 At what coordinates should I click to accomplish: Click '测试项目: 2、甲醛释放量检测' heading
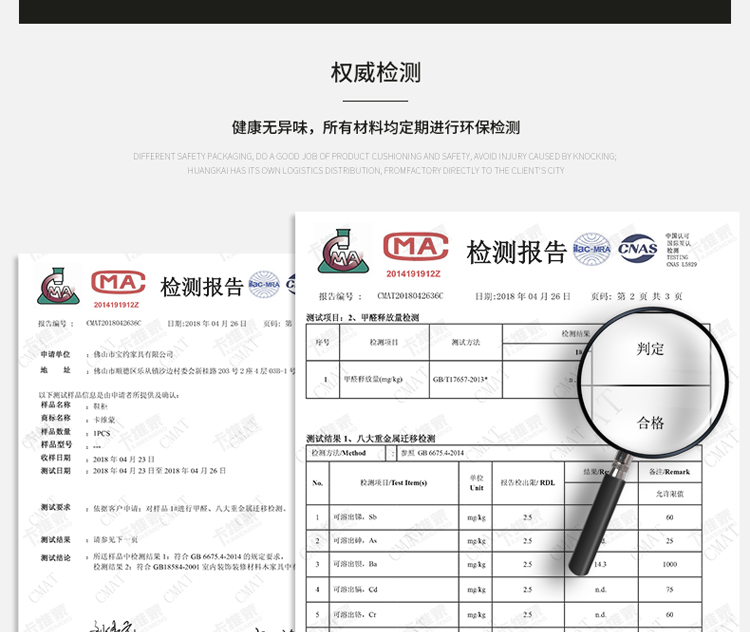[363, 317]
